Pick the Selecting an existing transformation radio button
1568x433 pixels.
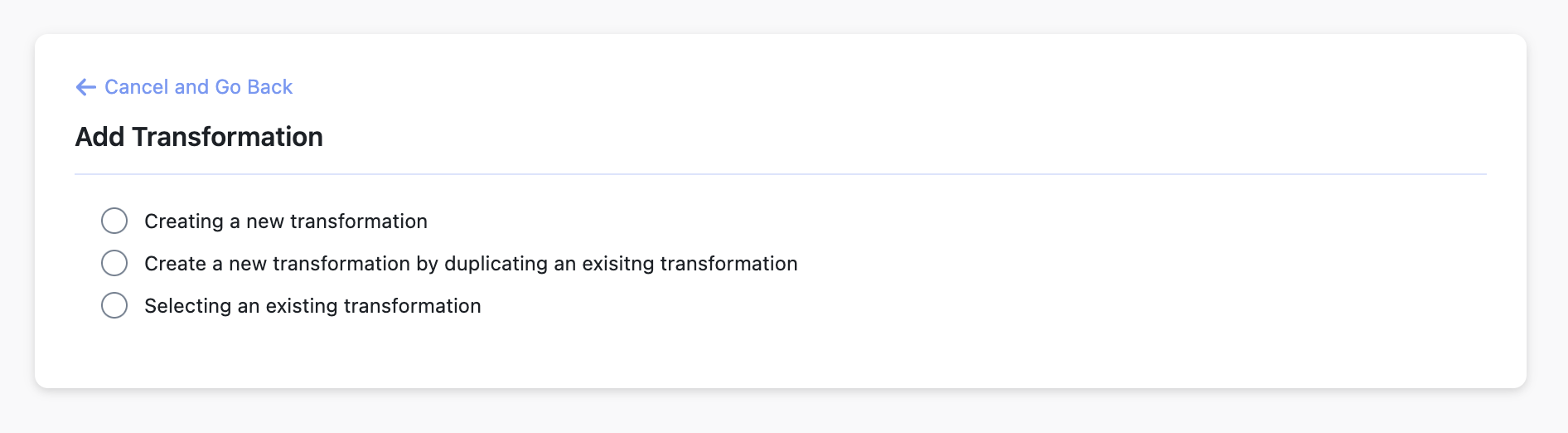114,305
